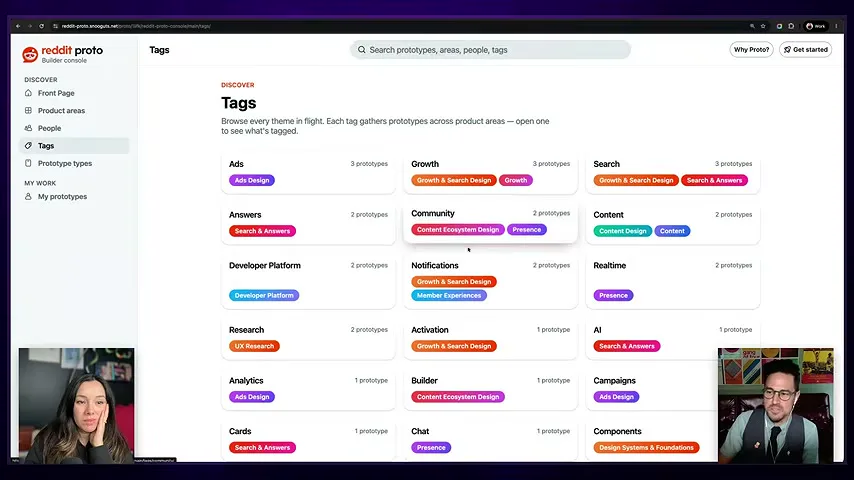Click Search & Answers pill in the Search card
854x480 pixels.
pos(715,180)
